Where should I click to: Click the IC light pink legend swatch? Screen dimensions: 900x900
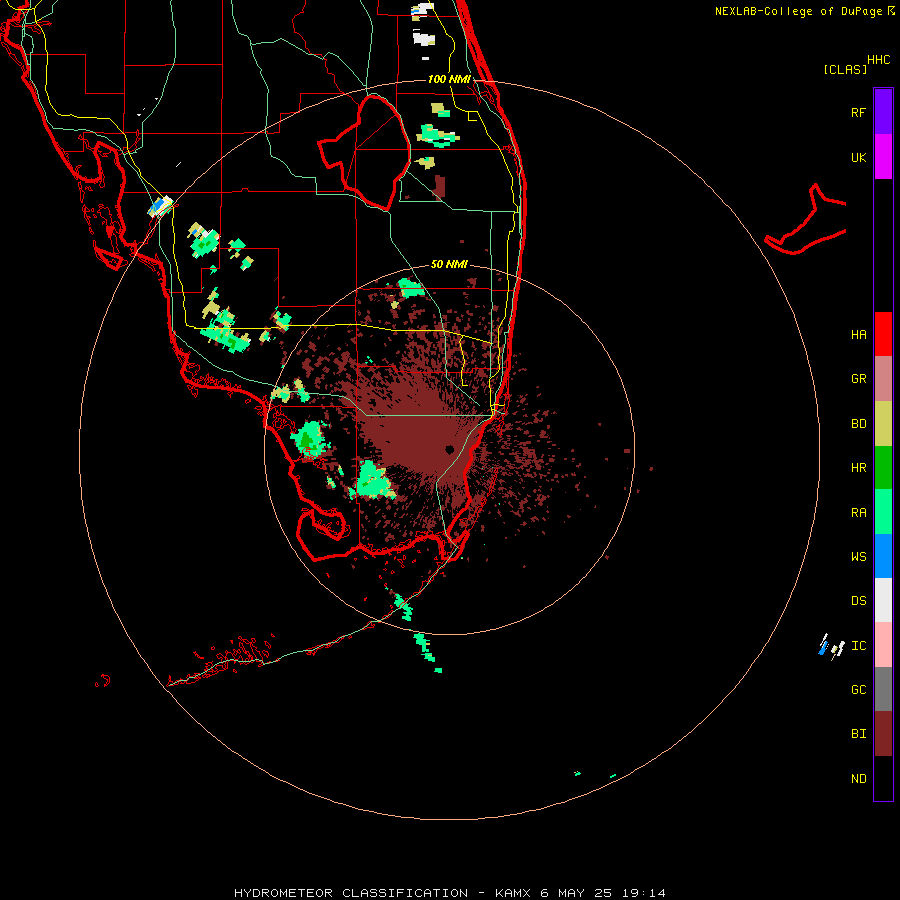pyautogui.click(x=883, y=645)
